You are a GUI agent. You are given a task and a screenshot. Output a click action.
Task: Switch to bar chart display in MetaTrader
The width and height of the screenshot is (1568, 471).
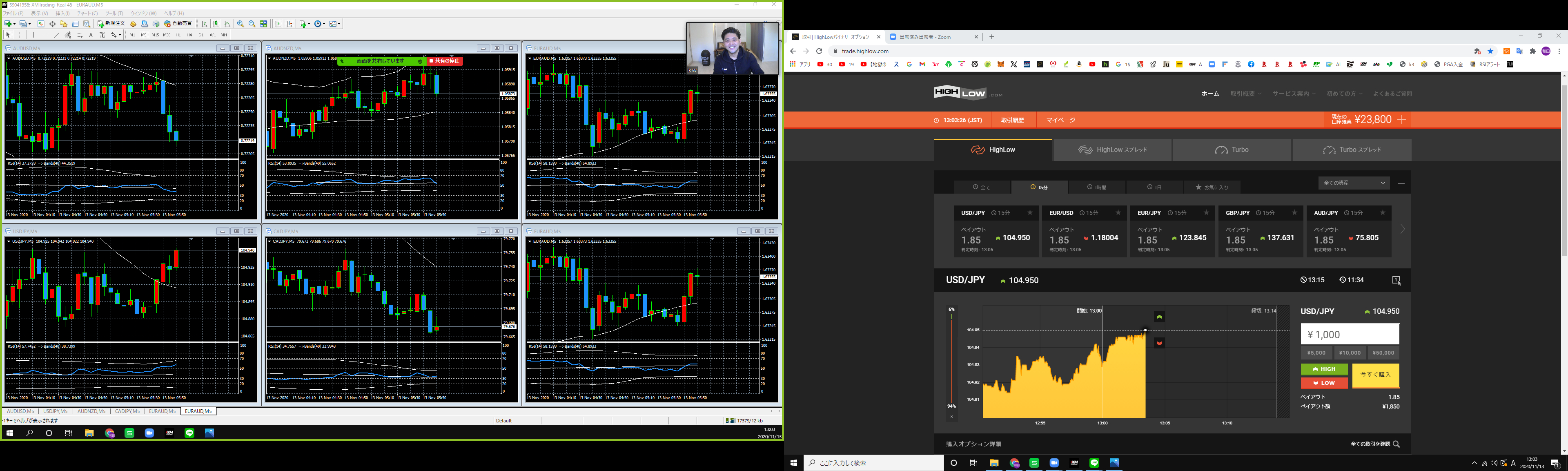[205, 24]
